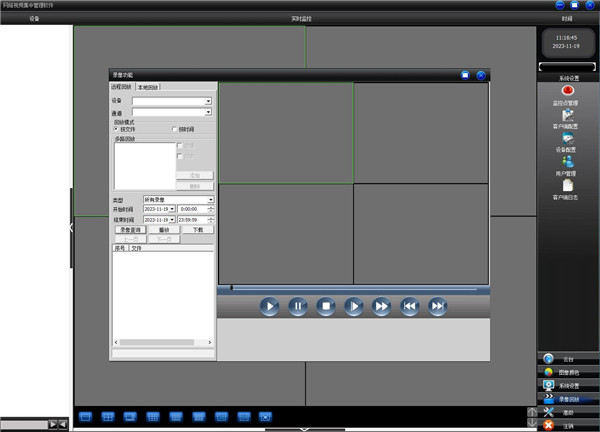The image size is (600, 432).
Task: Switch to the 本地回放 tab
Action: (x=148, y=87)
